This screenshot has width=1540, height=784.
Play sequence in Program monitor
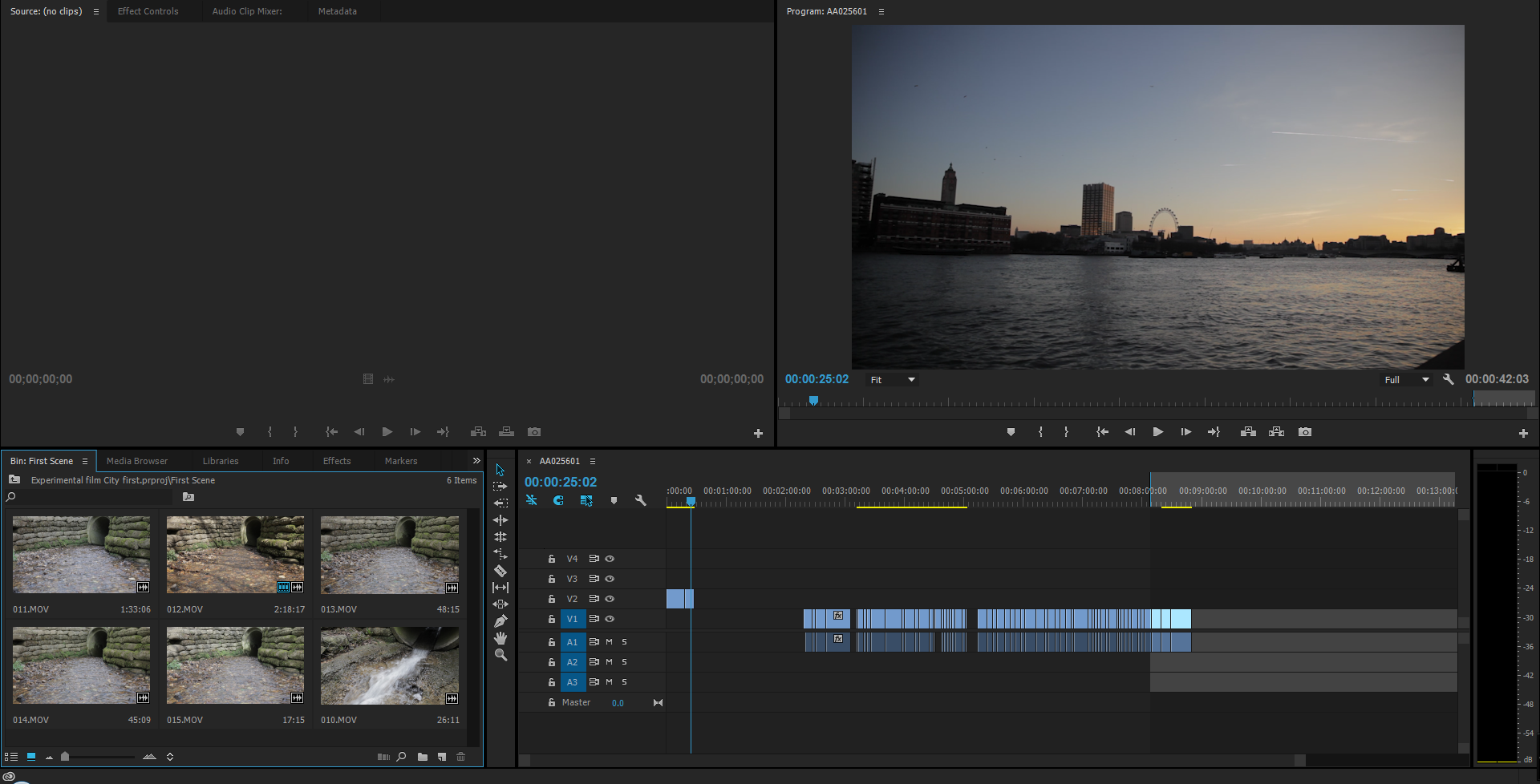pos(1157,432)
